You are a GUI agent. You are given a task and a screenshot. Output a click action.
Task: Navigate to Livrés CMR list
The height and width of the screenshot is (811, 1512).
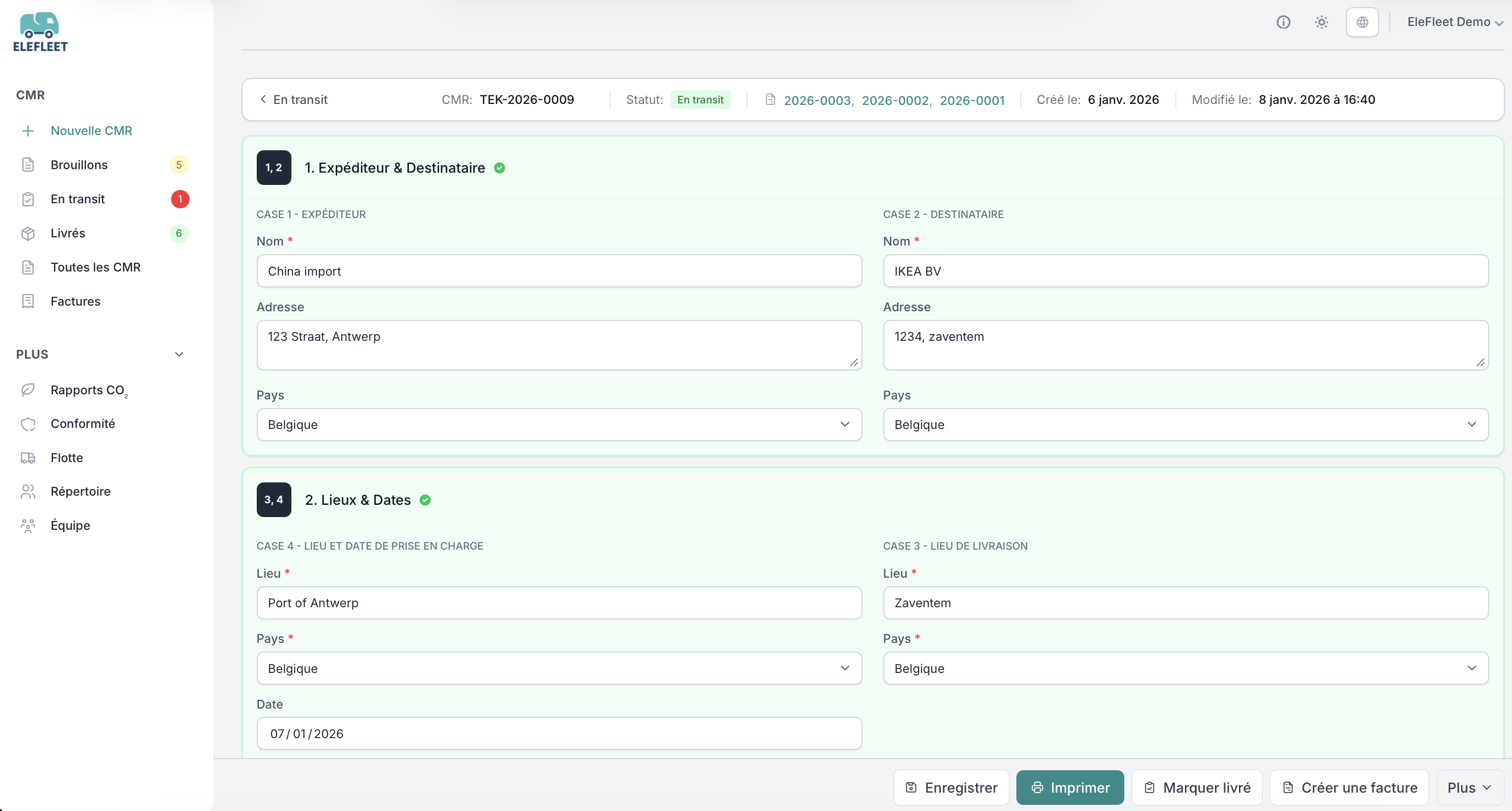coord(67,233)
